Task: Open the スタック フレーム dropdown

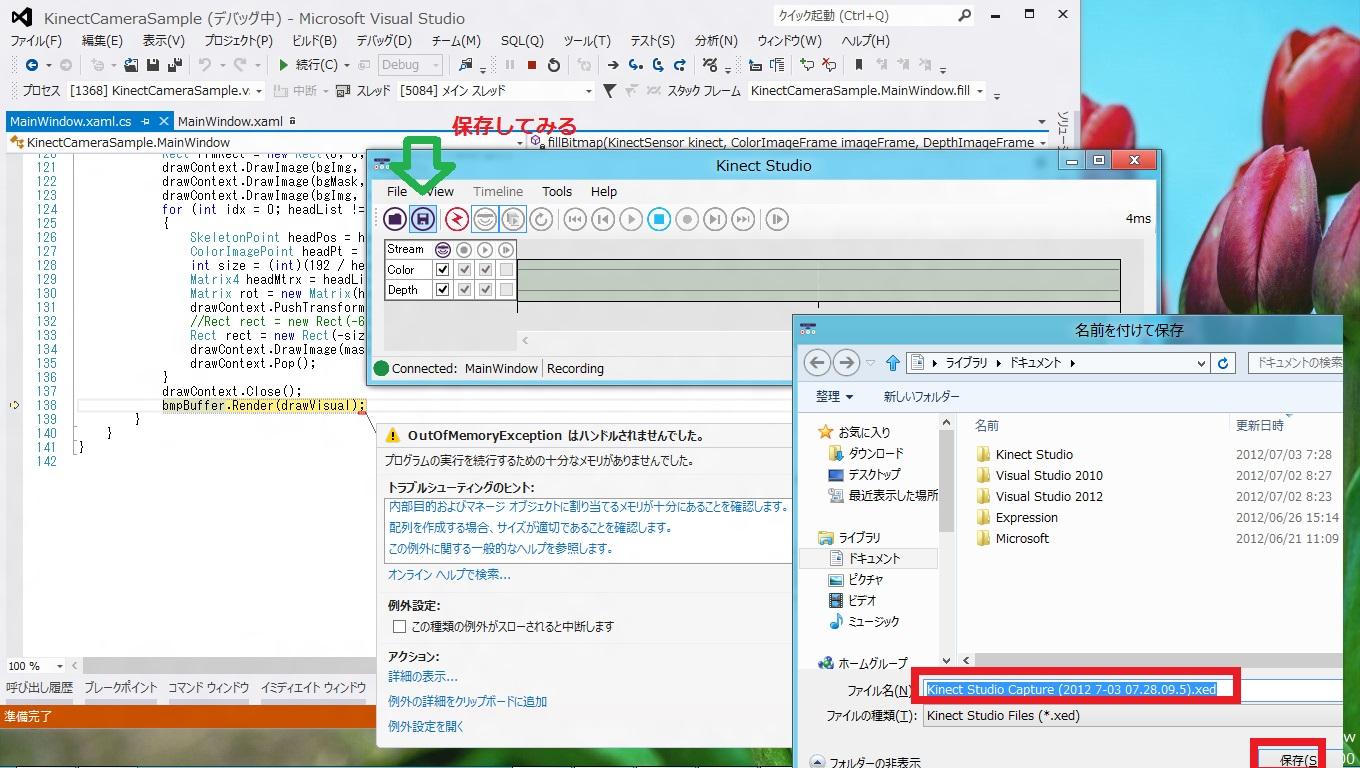Action: click(x=866, y=91)
